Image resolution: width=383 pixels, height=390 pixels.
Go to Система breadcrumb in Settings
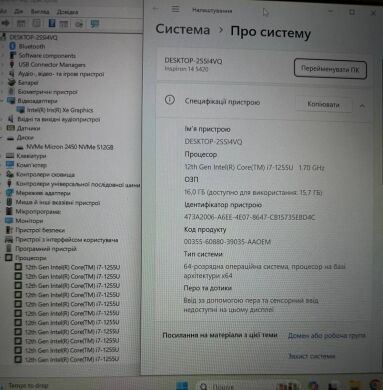(183, 29)
